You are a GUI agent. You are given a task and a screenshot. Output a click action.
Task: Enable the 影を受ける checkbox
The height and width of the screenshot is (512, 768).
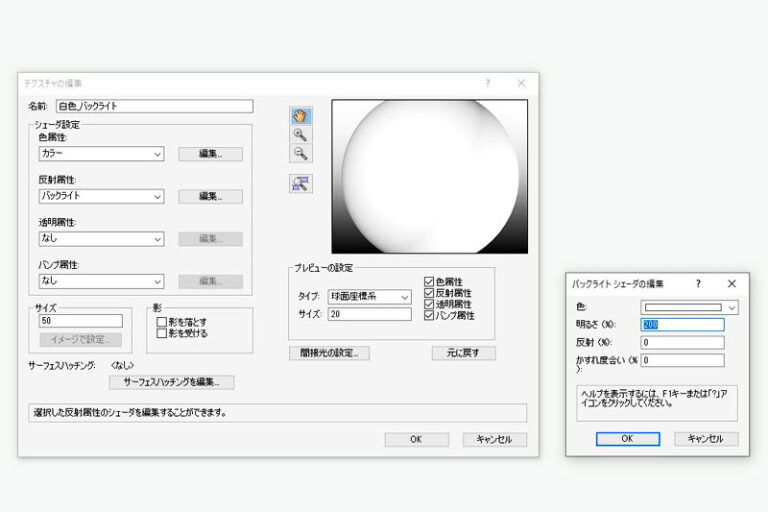pos(161,333)
